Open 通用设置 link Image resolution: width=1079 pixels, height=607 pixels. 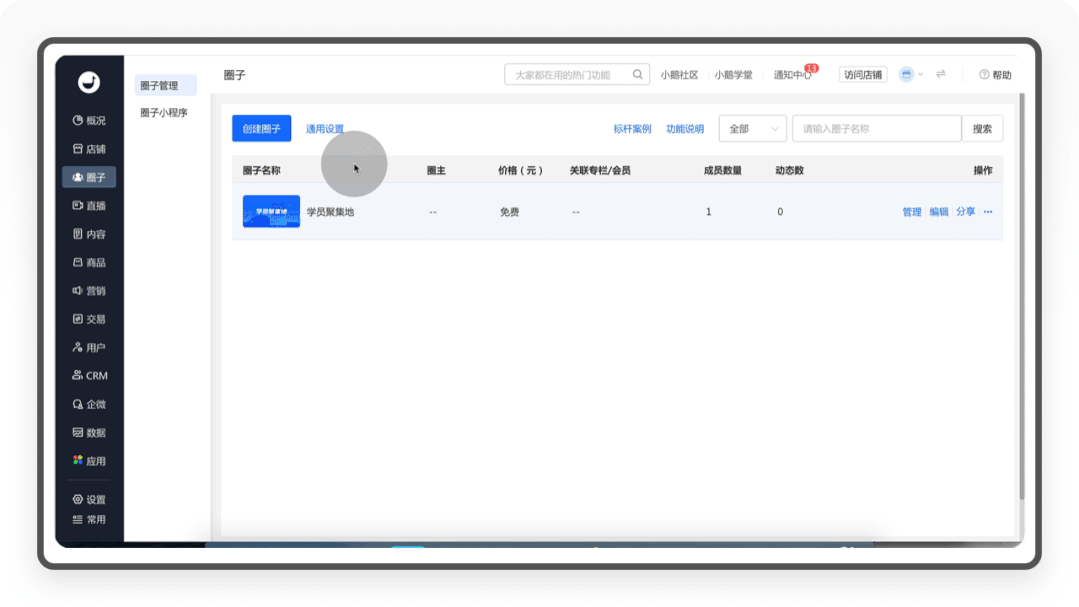[325, 129]
